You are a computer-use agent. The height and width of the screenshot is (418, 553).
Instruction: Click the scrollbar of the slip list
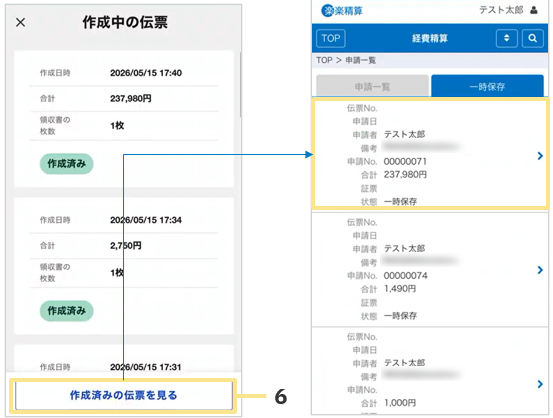[x=240, y=85]
